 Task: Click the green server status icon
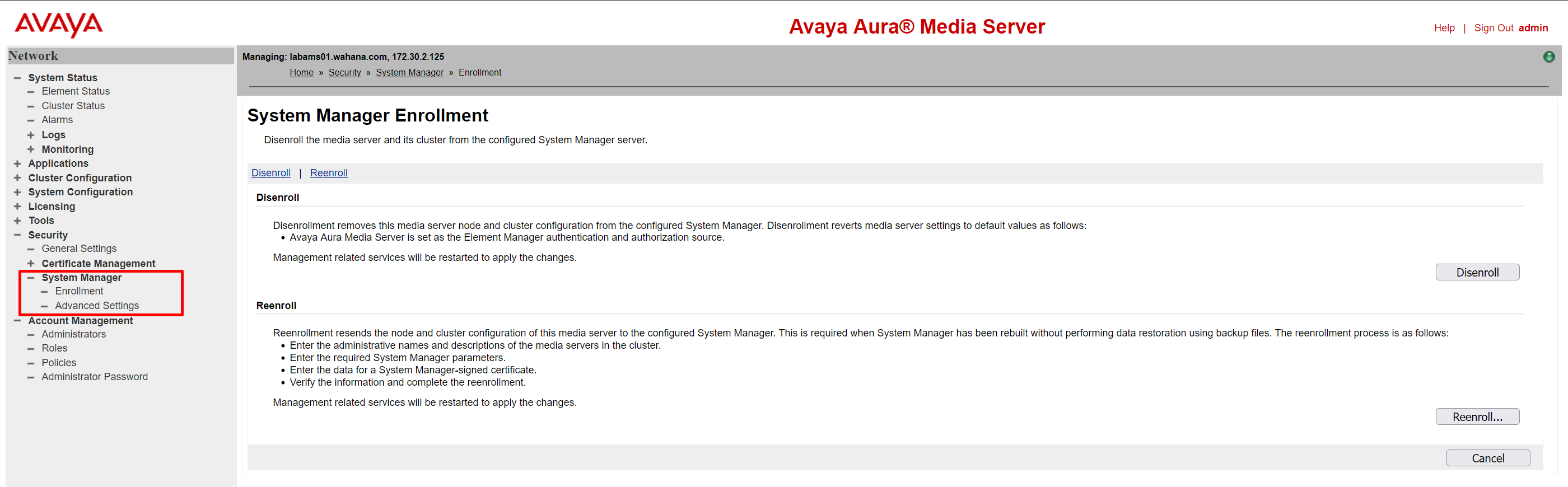click(x=1548, y=57)
